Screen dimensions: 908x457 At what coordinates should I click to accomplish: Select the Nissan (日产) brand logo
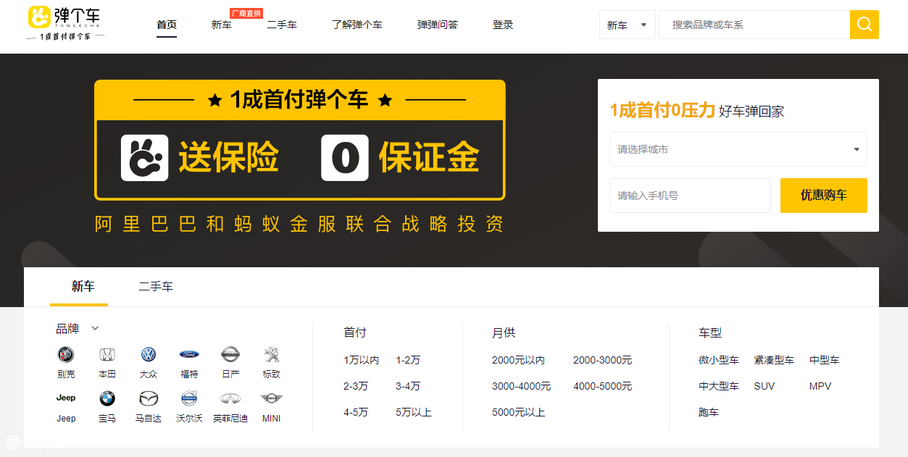(x=230, y=354)
